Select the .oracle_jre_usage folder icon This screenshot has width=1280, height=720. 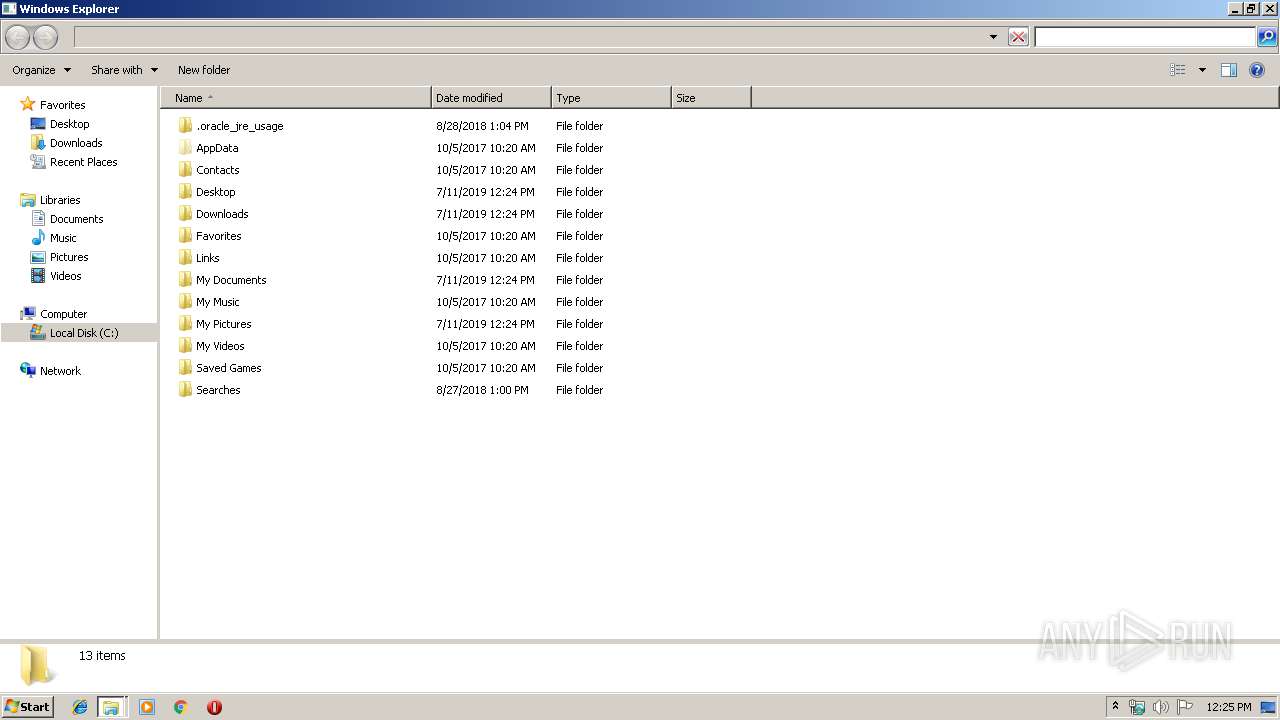pos(185,126)
